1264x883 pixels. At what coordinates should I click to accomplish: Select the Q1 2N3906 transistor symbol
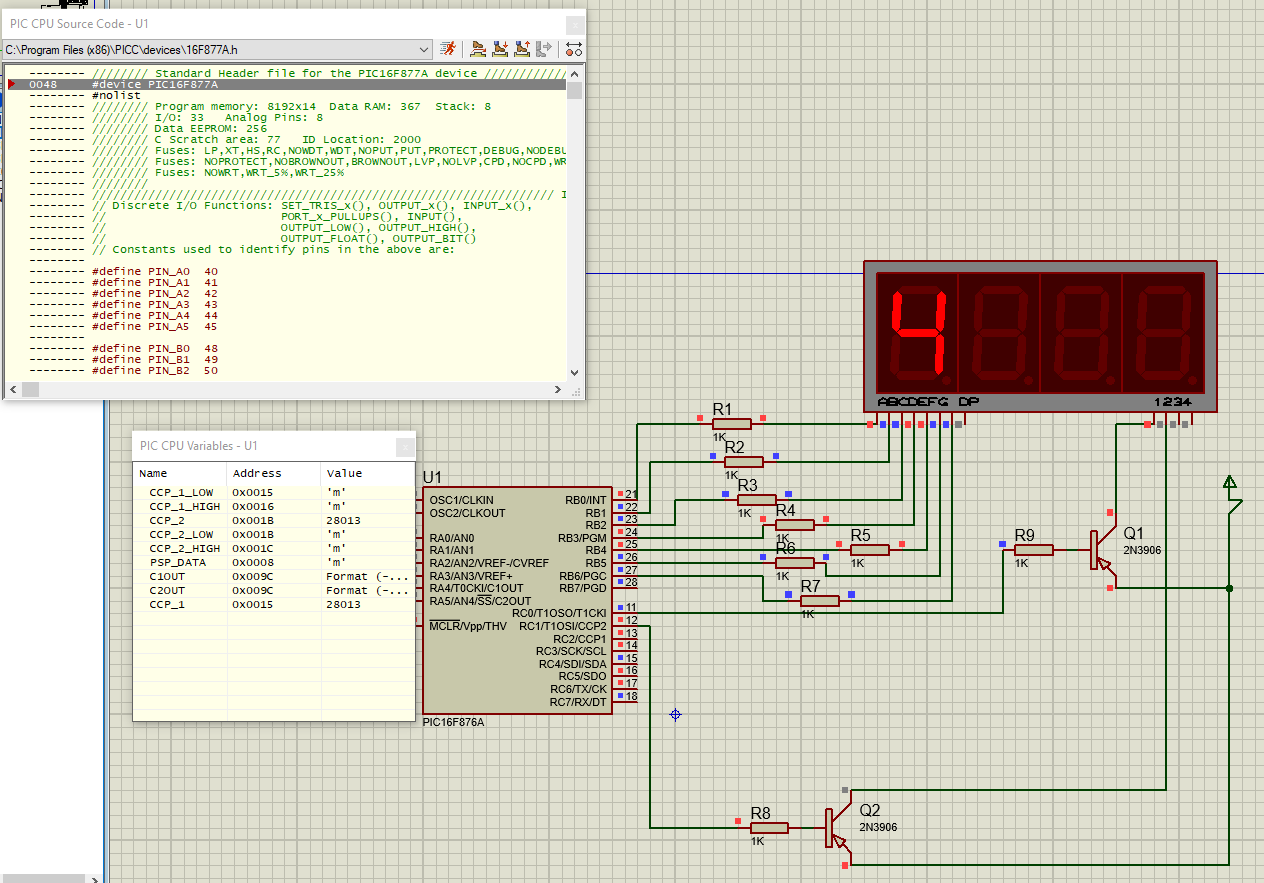point(1101,550)
